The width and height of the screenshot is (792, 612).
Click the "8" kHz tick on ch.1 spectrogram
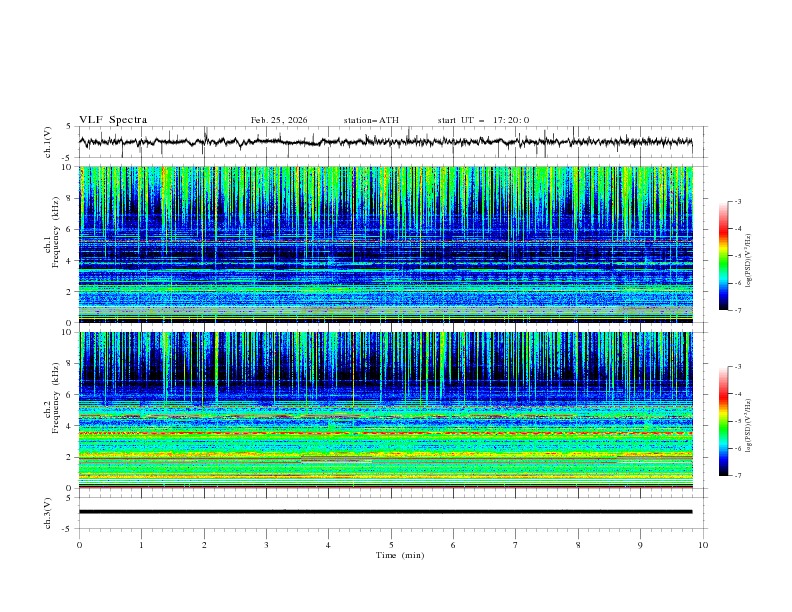[70, 198]
